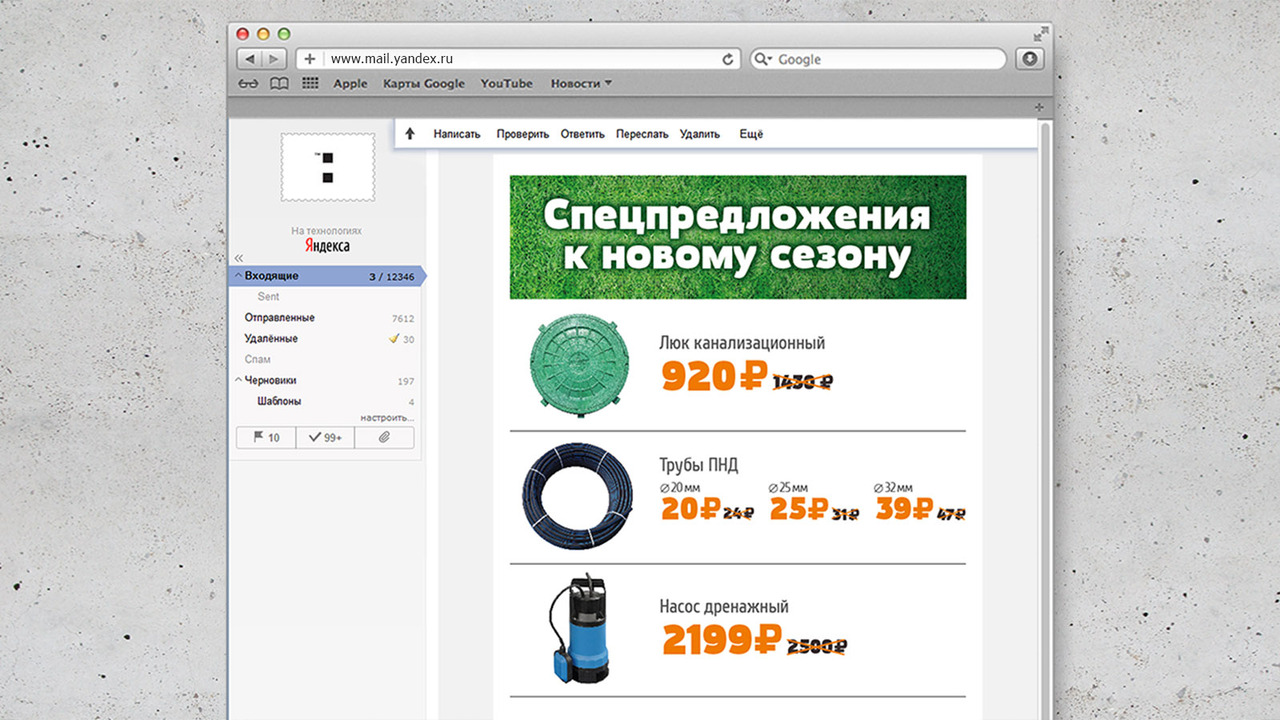Filter unread messages with checkmark 99+ button
This screenshot has width=1280, height=720.
tap(325, 438)
